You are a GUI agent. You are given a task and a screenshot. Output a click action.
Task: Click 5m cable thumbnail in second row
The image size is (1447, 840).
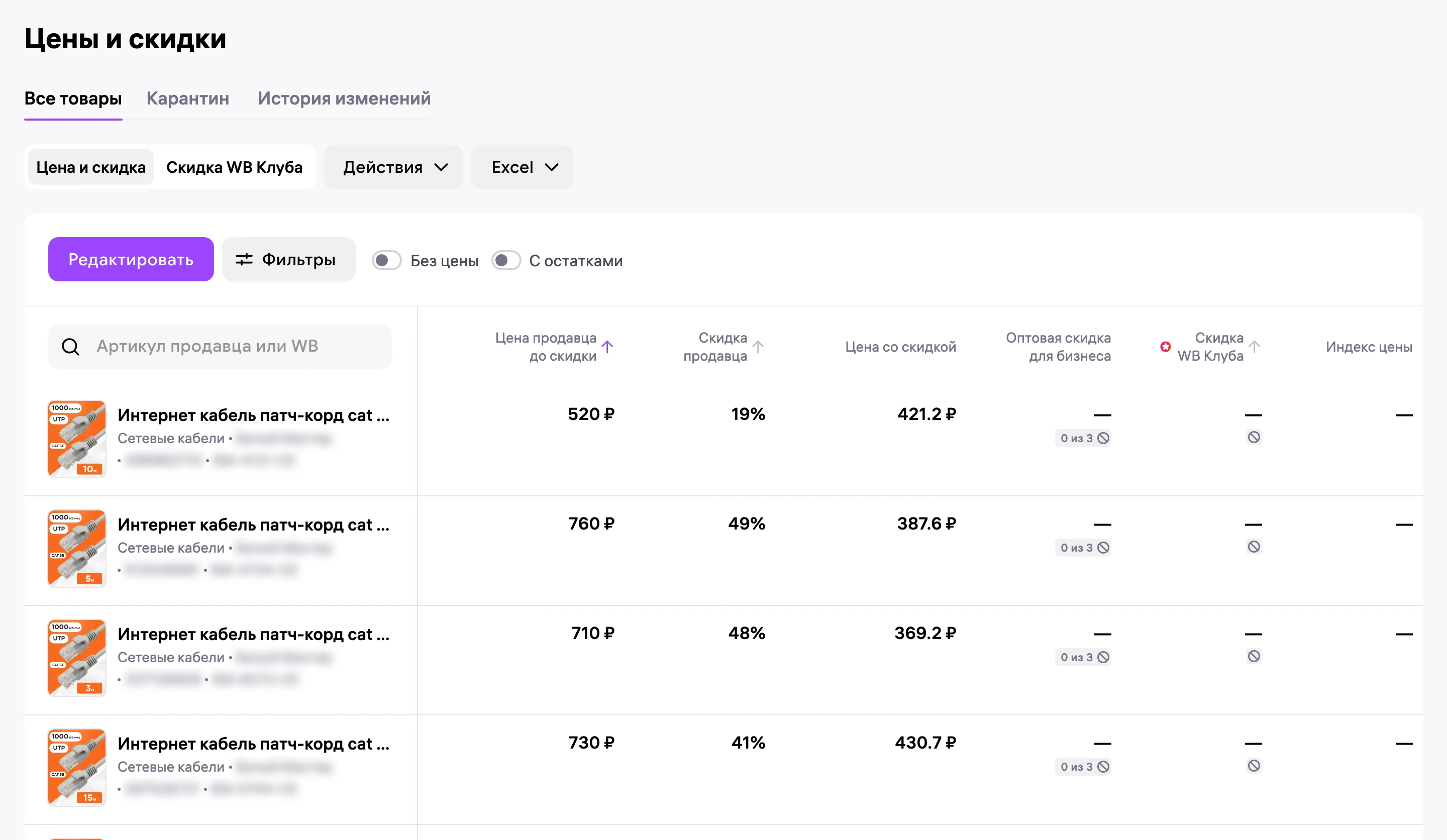(x=77, y=548)
